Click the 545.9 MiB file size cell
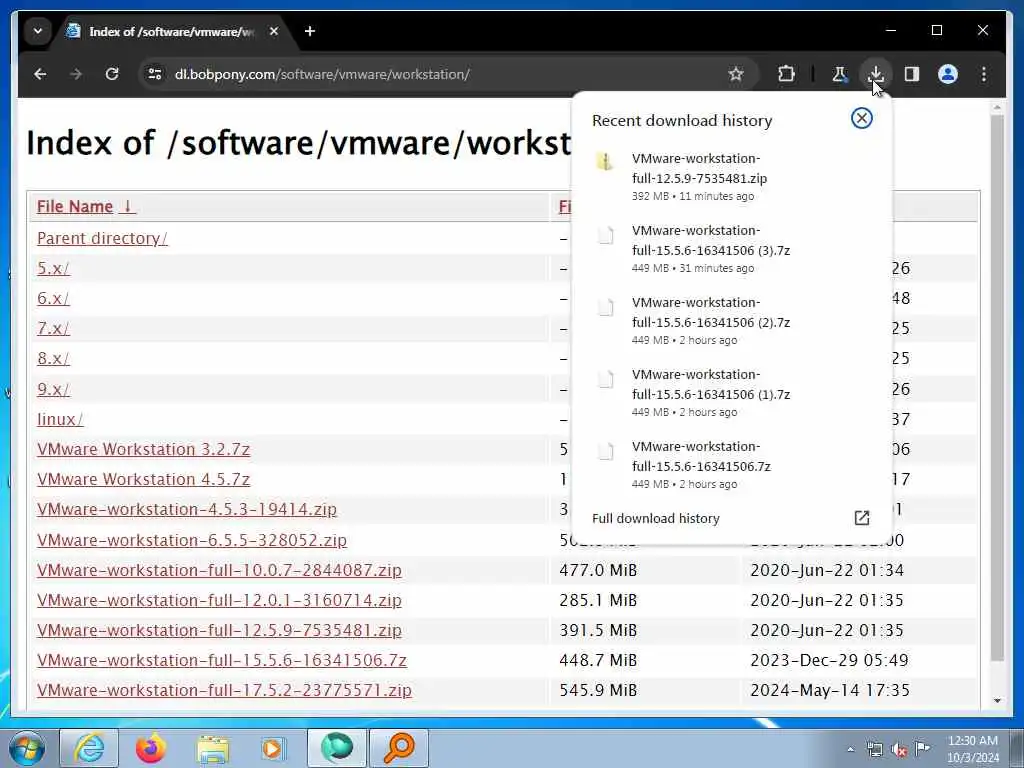Image resolution: width=1024 pixels, height=768 pixels. tap(598, 690)
